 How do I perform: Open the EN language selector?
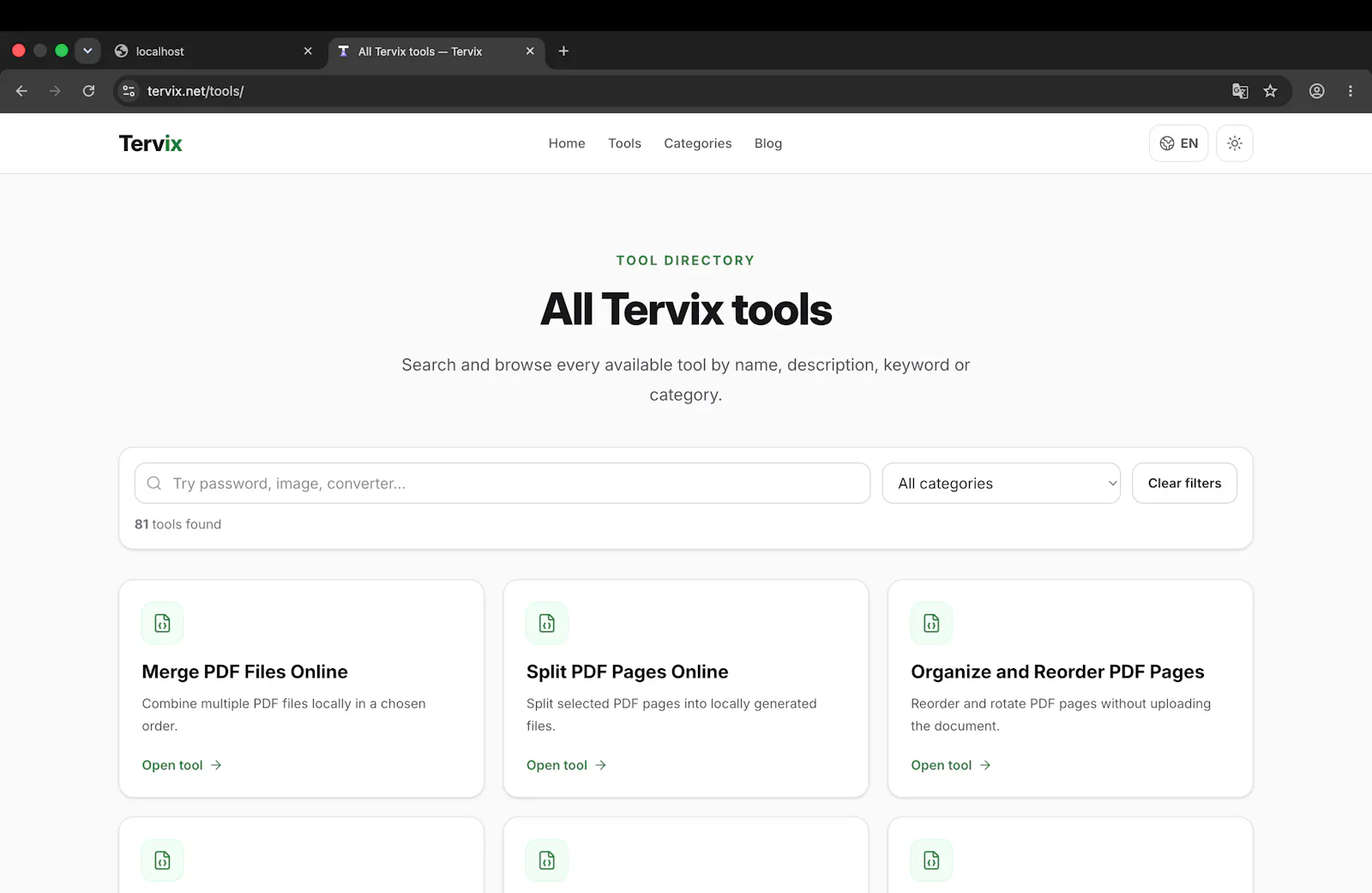point(1179,143)
